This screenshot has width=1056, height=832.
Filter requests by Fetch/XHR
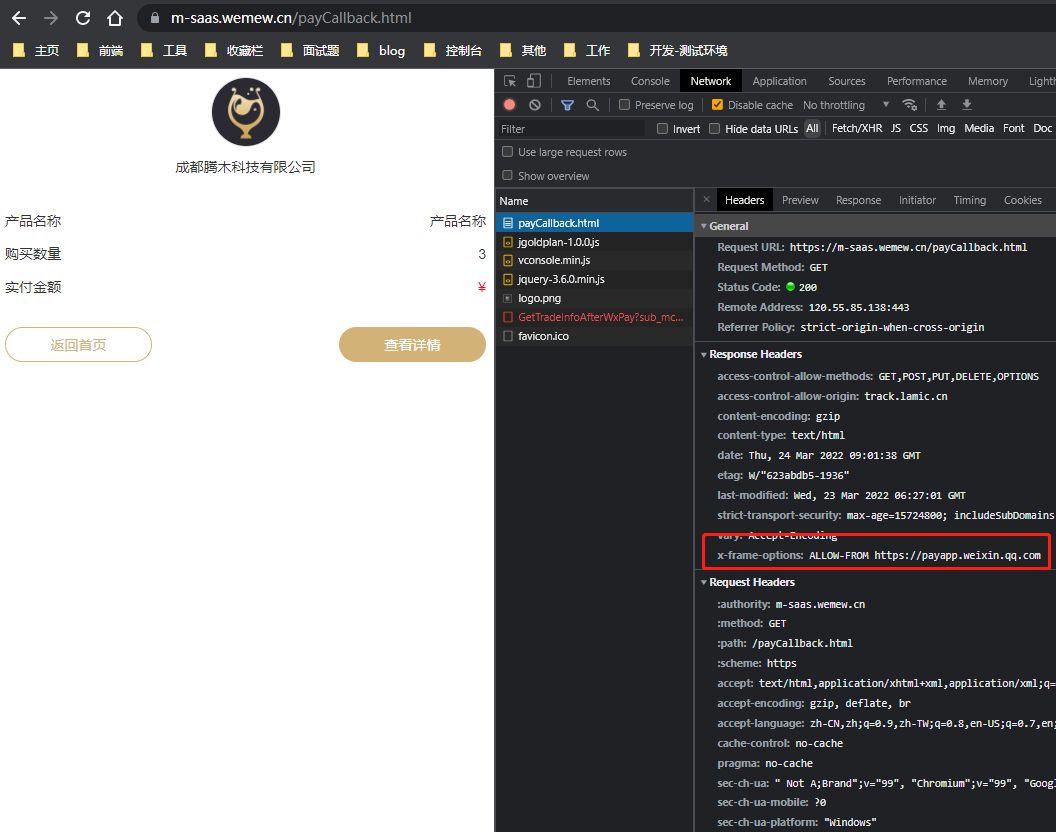(857, 128)
